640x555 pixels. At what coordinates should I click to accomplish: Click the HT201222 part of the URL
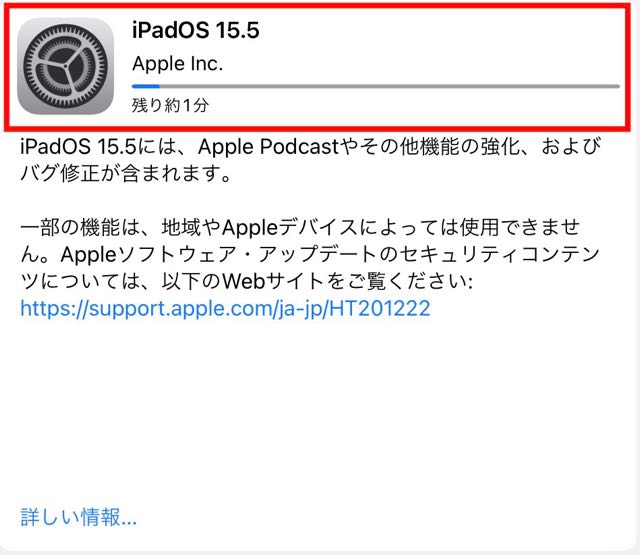380,308
